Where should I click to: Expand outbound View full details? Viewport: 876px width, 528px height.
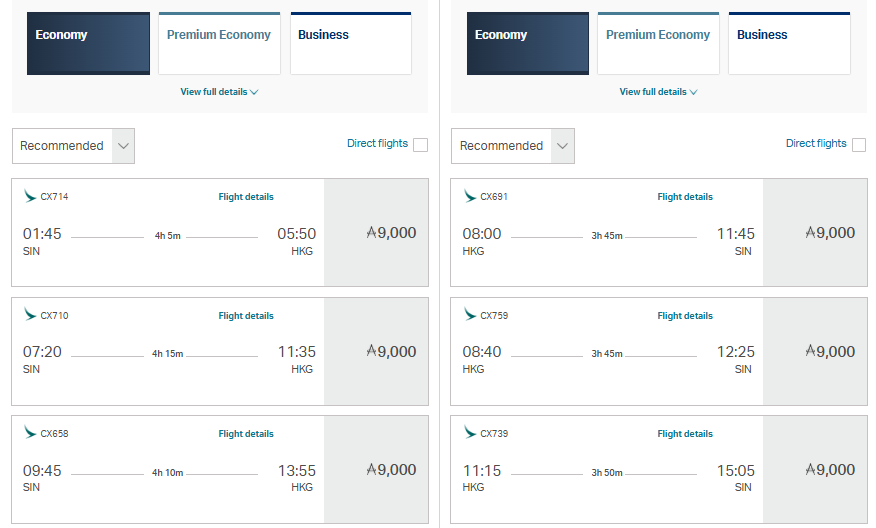coord(219,92)
